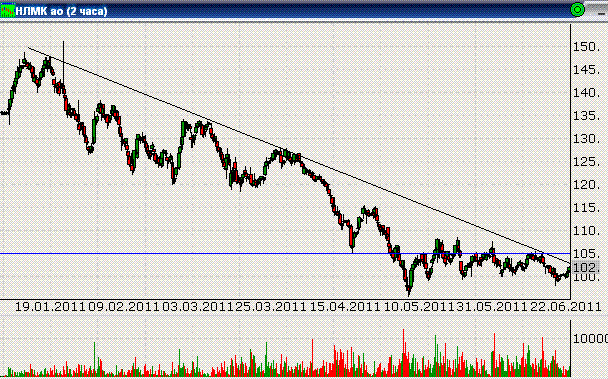
Task: Click the 140 price axis label
Action: click(x=586, y=93)
